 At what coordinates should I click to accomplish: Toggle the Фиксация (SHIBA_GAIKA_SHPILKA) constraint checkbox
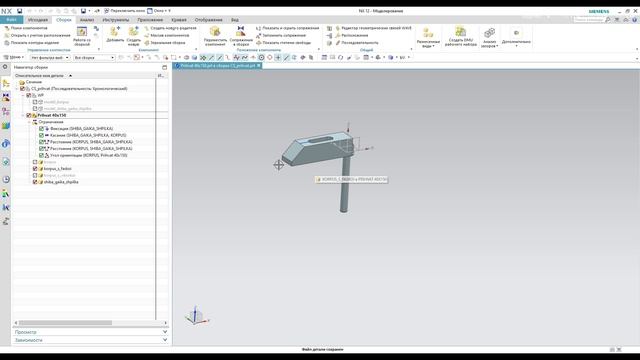point(41,129)
